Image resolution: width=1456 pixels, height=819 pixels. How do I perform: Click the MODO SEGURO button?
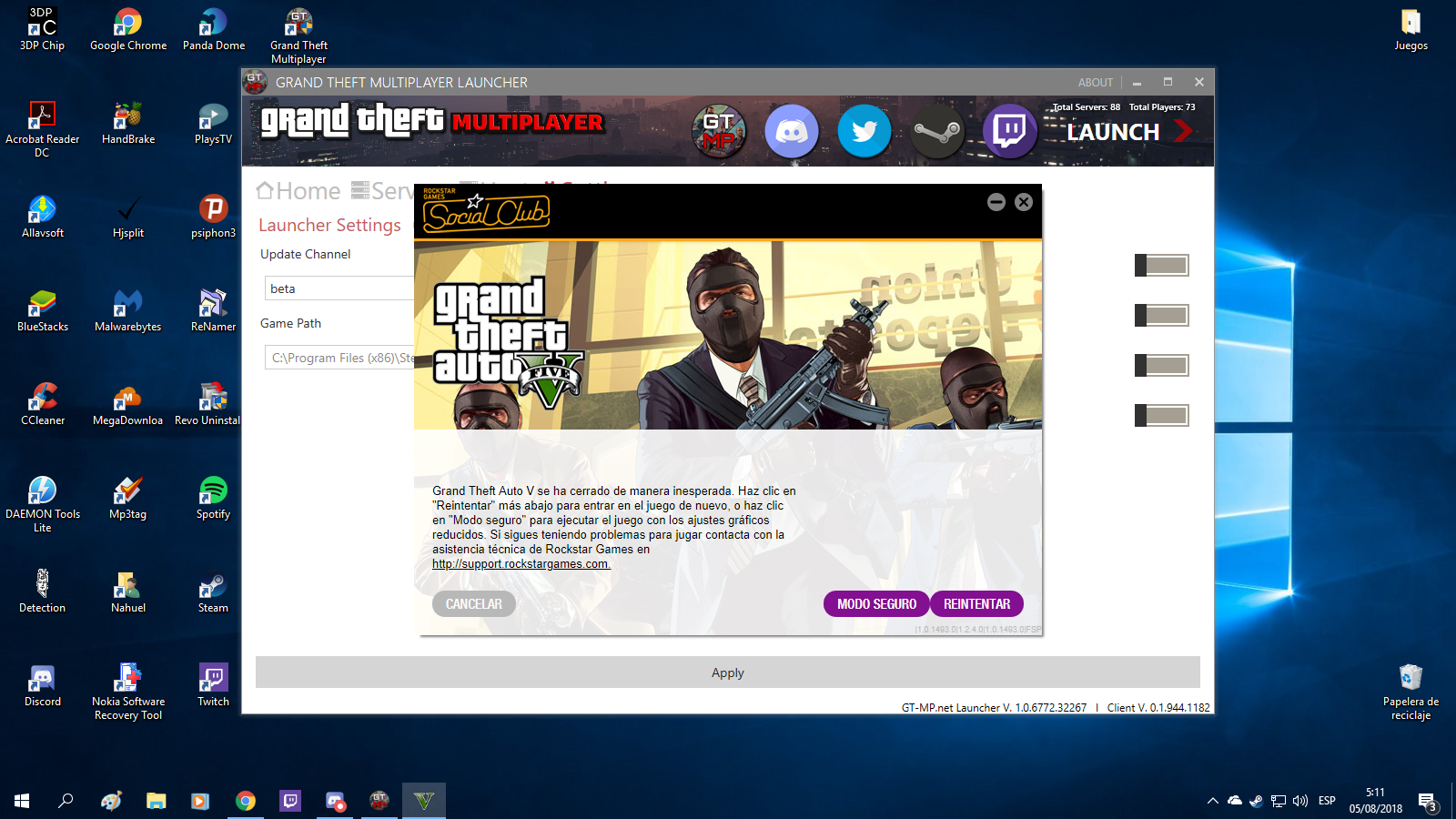[x=876, y=603]
